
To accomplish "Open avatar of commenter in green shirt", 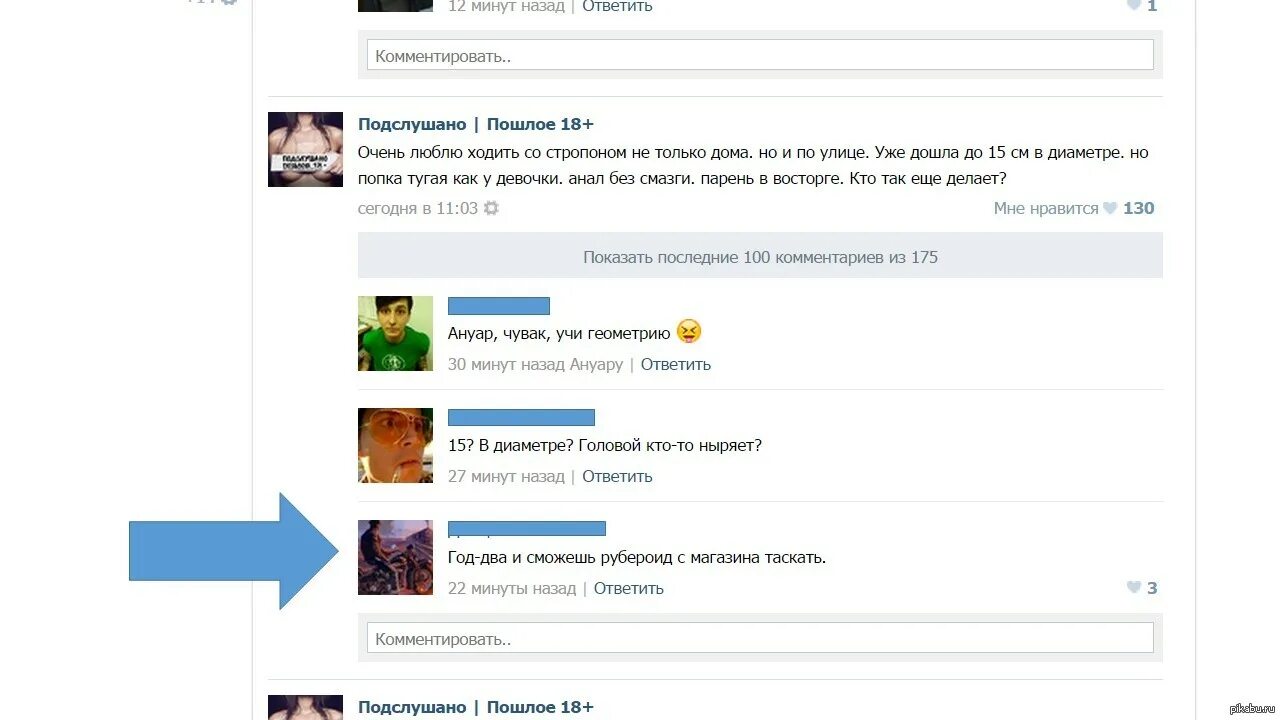I will [395, 333].
